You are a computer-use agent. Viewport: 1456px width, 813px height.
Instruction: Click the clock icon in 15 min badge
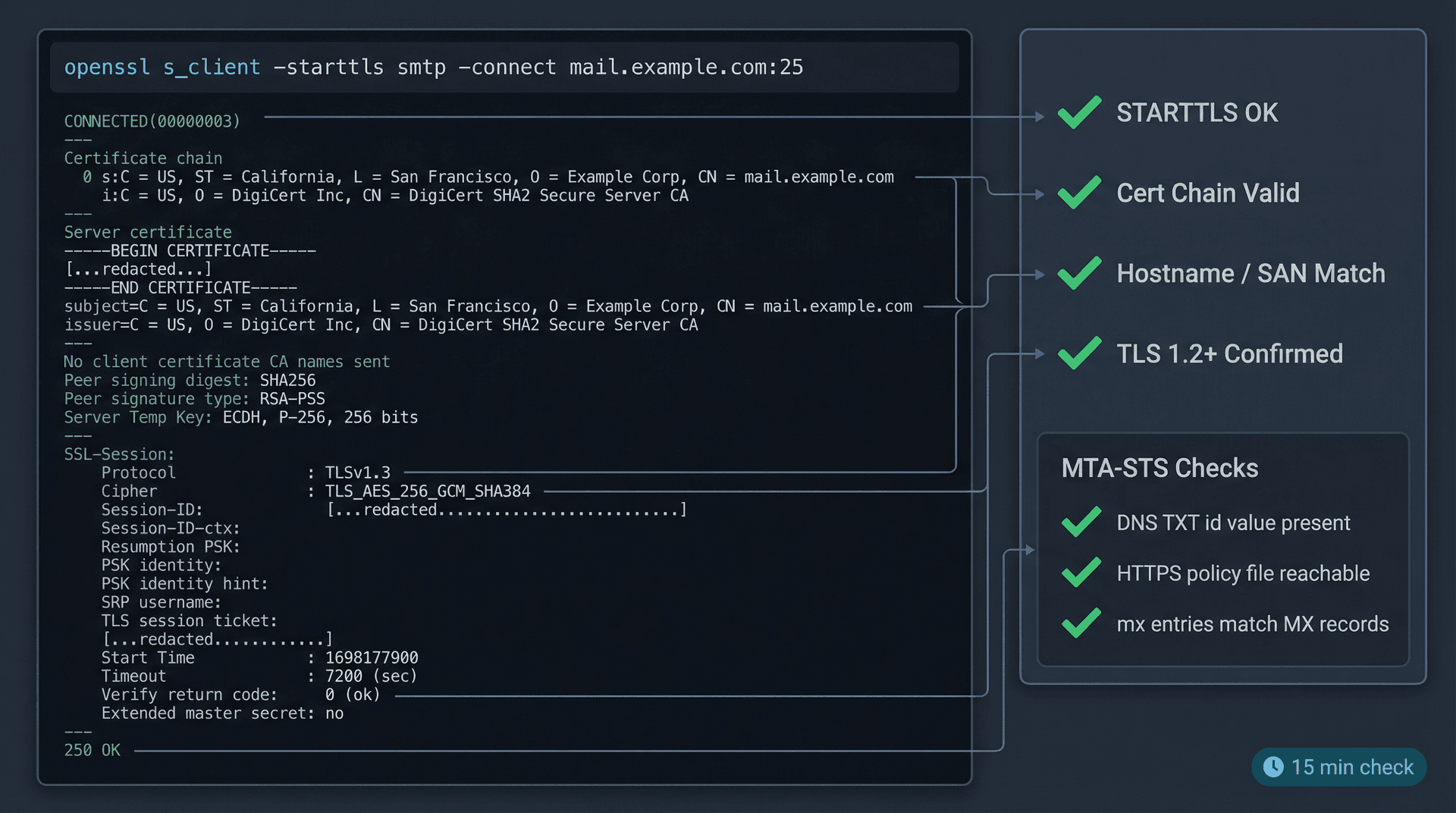pos(1275,767)
